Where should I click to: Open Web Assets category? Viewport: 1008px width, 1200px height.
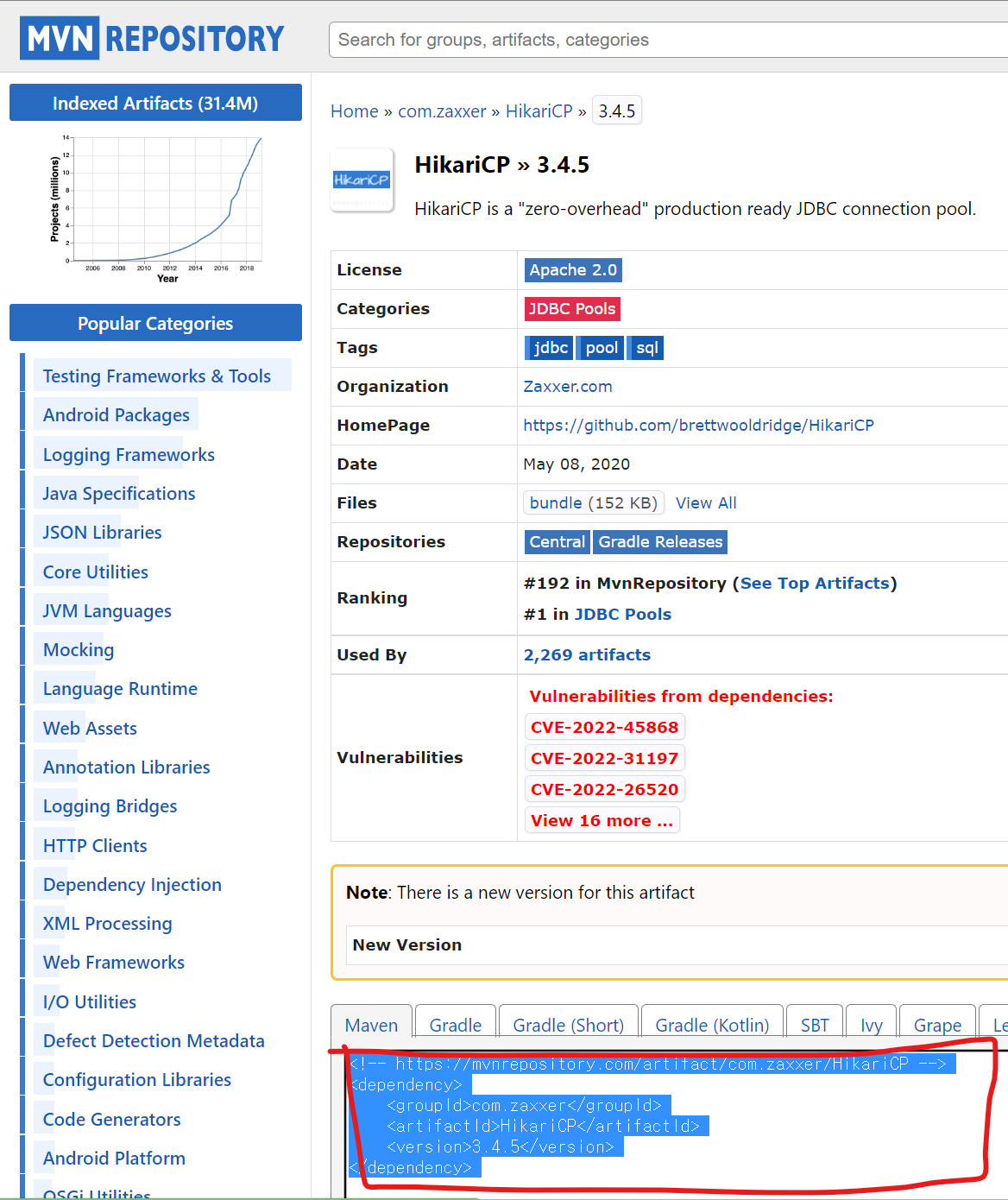click(x=90, y=729)
